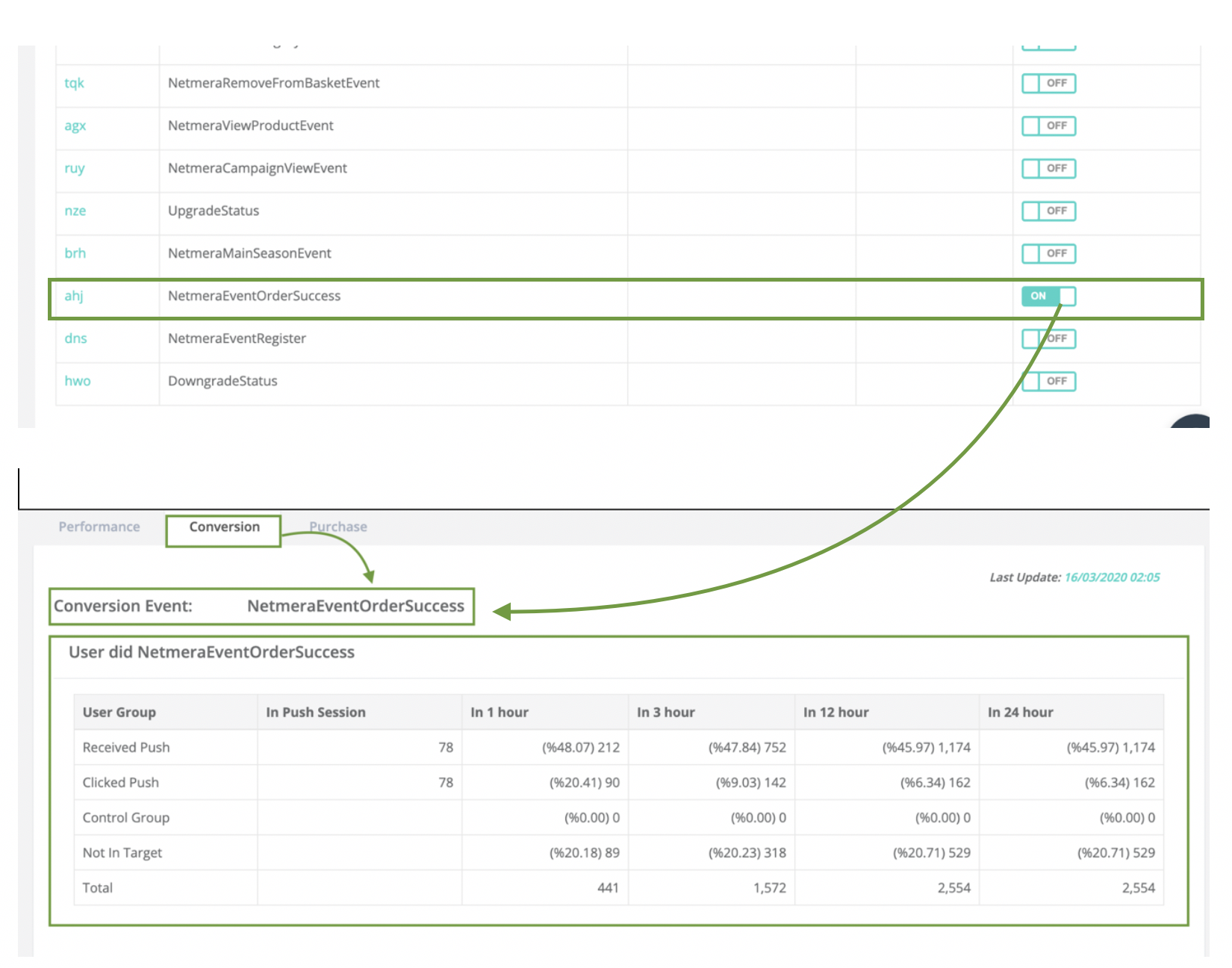Open event code nze link
Image resolution: width=1232 pixels, height=968 pixels.
(x=75, y=211)
